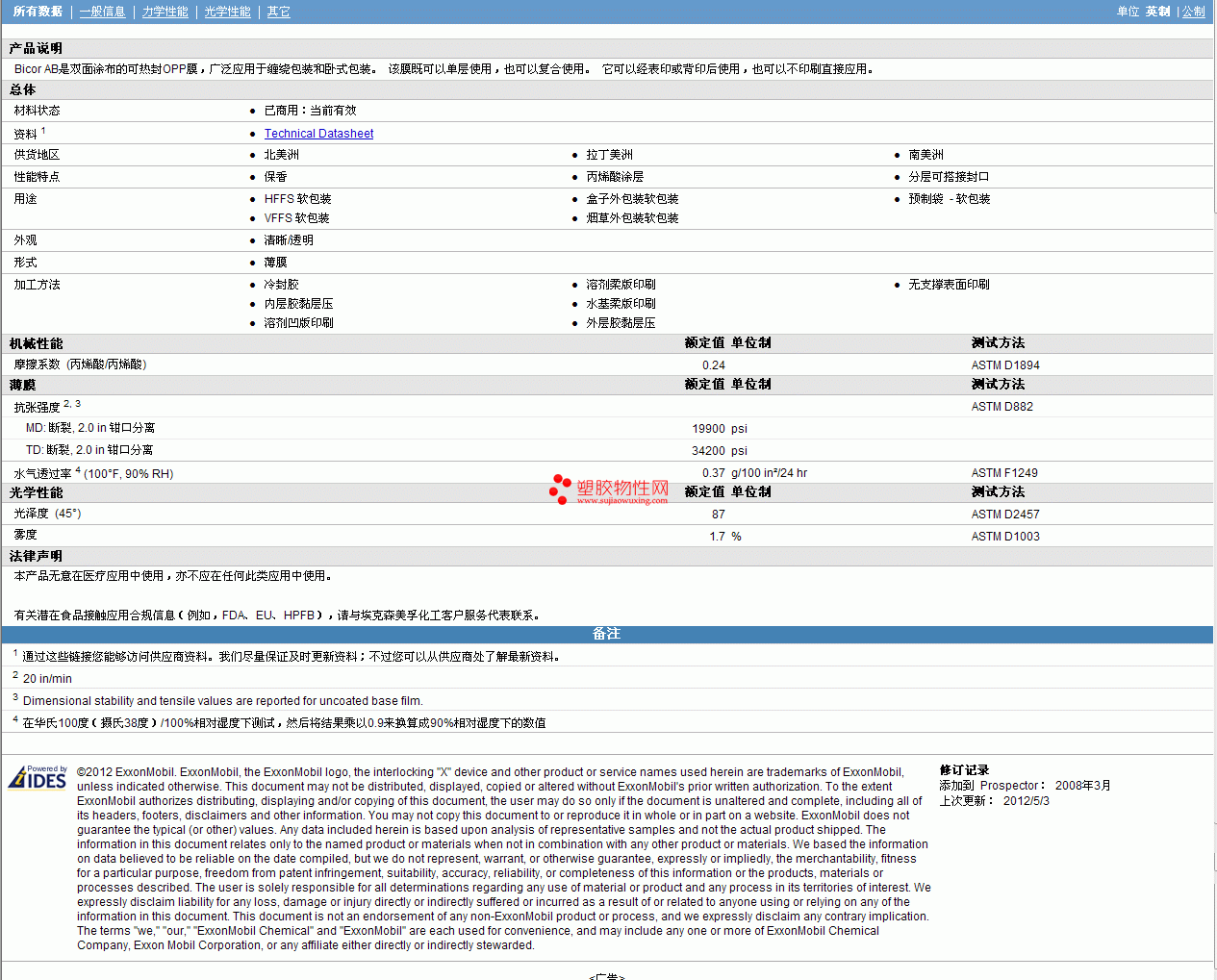Click the 法律声明 section header
Image resolution: width=1217 pixels, height=980 pixels.
37,556
